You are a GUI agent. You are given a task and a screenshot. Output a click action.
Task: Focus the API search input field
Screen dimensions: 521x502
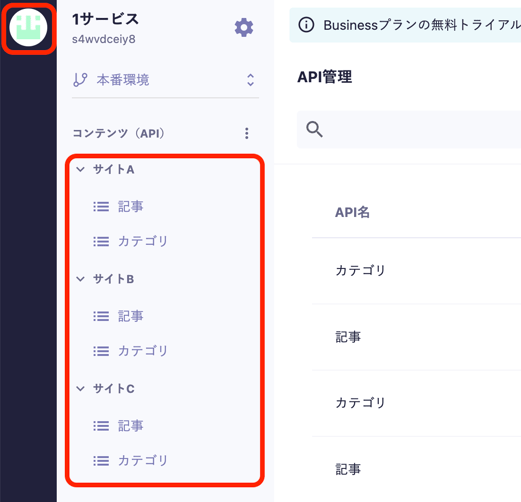(409, 129)
